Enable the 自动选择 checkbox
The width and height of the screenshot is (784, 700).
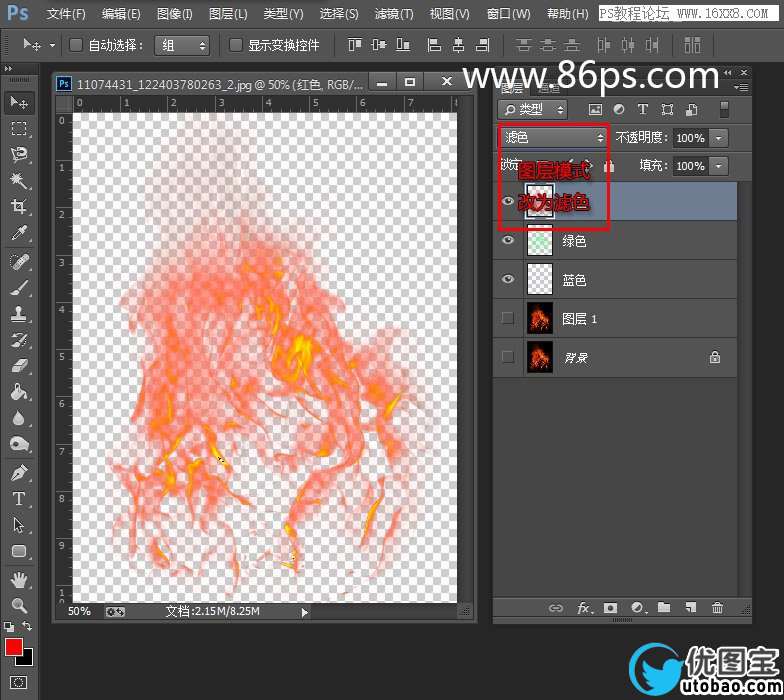tap(76, 46)
